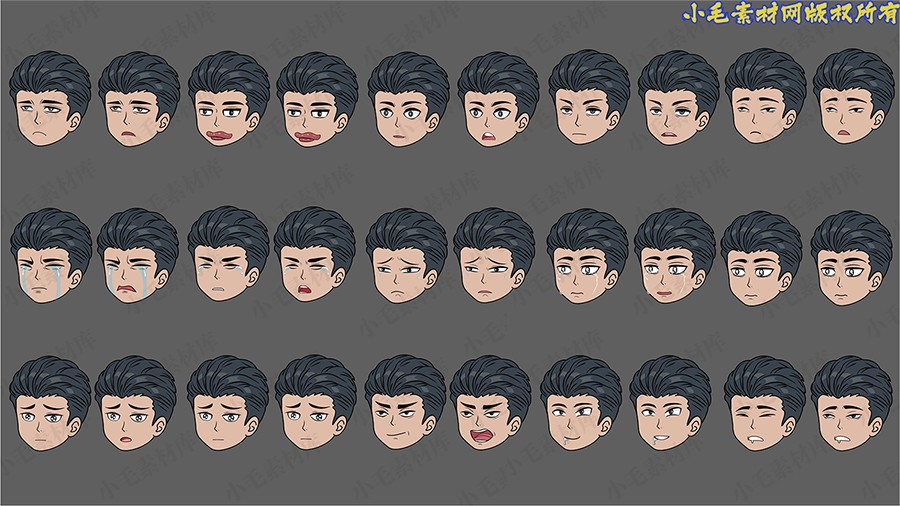
Task: Pick the squinting face with open red mouth, middle row
Action: pyautogui.click(x=314, y=258)
